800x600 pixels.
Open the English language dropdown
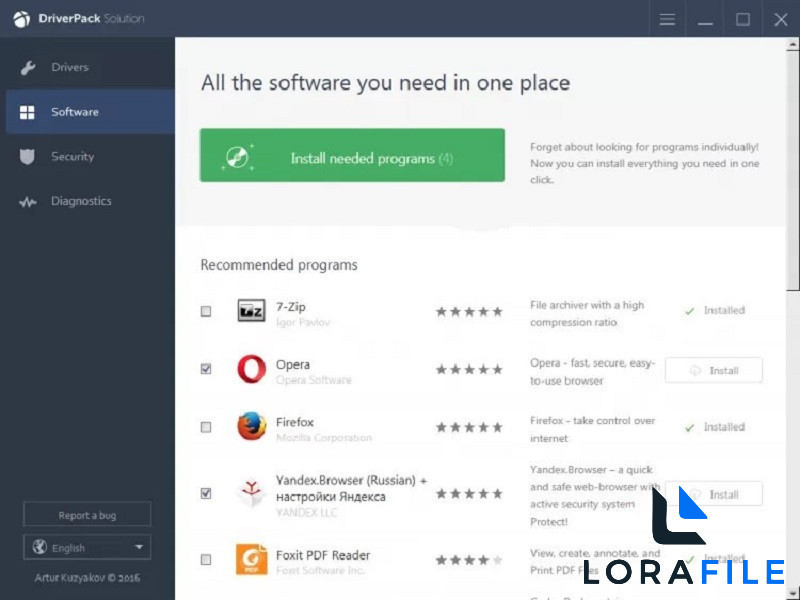[x=87, y=547]
